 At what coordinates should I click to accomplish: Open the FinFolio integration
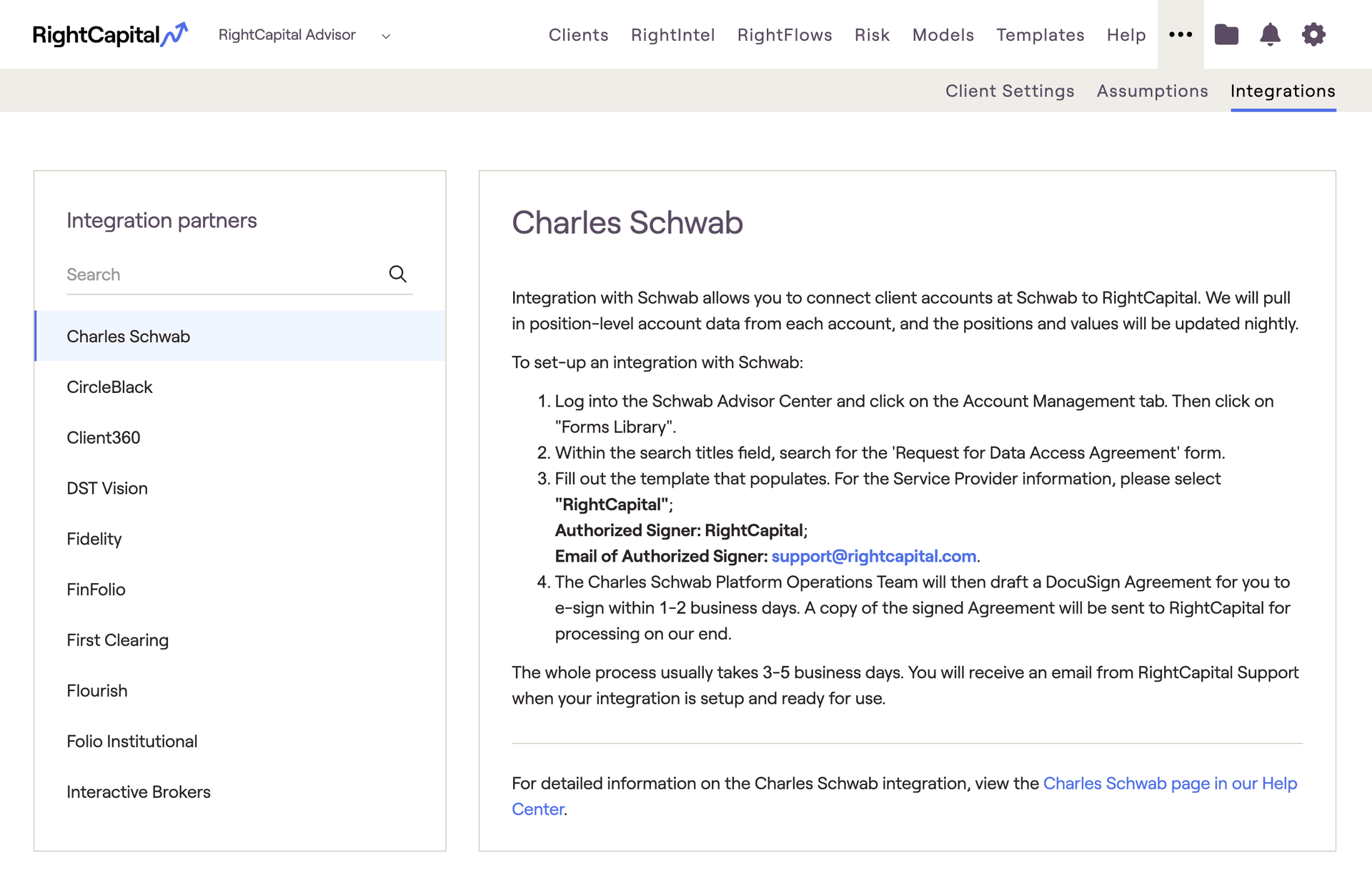(240, 589)
